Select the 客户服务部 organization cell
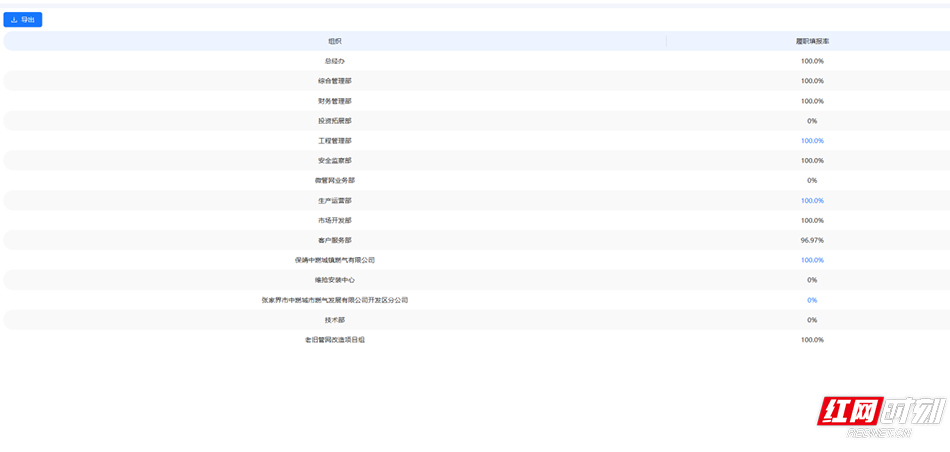Image resolution: width=950 pixels, height=452 pixels. [x=335, y=241]
